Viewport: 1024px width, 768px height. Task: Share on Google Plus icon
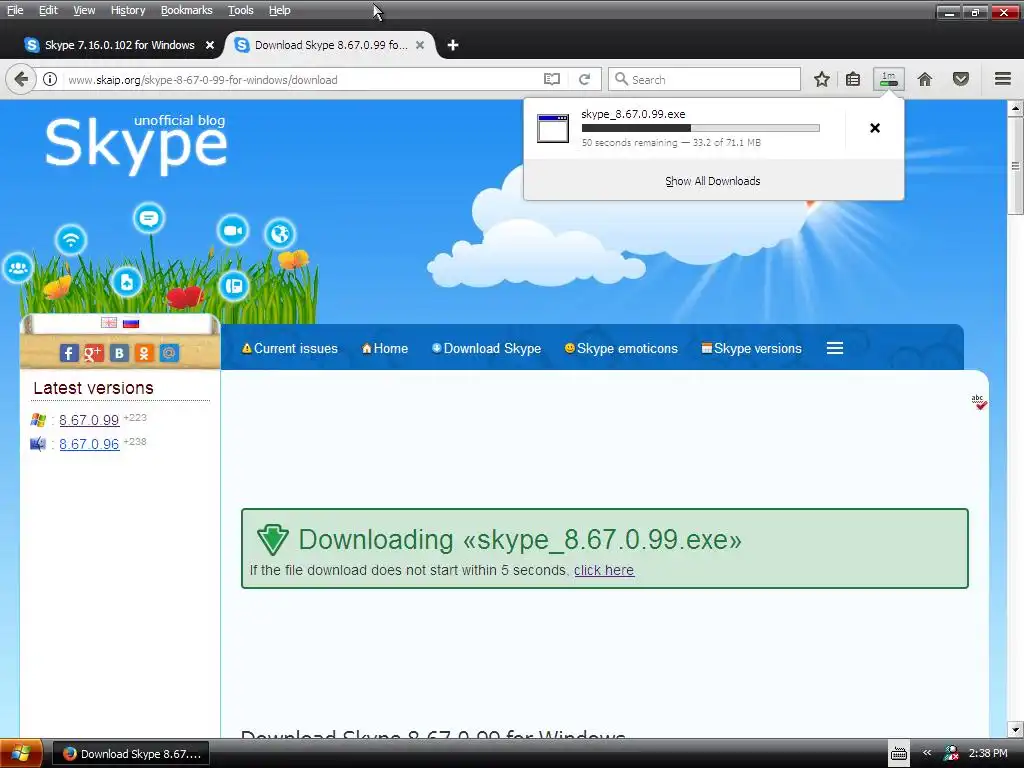pos(93,353)
